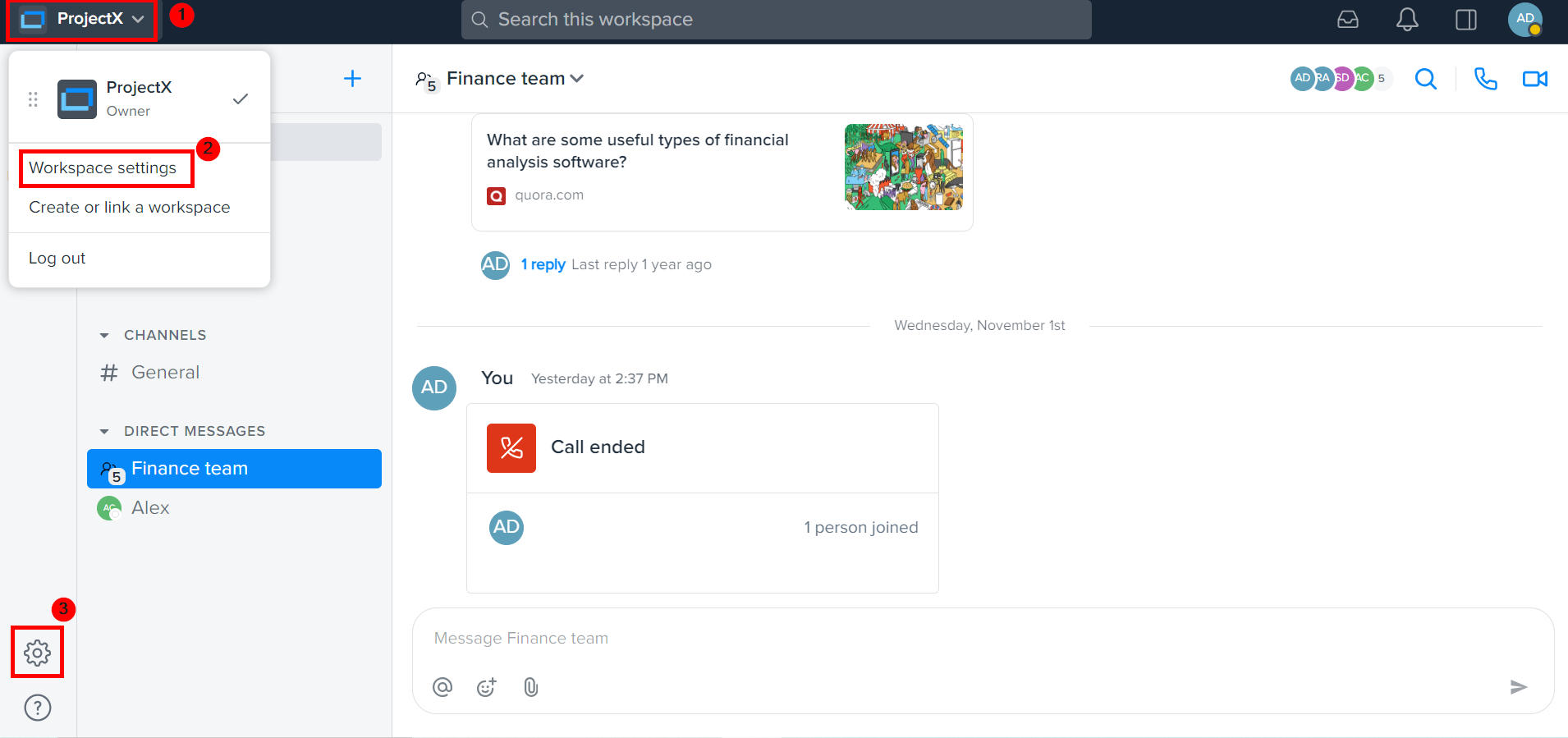Image resolution: width=1568 pixels, height=738 pixels.
Task: Send the message with the arrow icon
Action: click(x=1520, y=687)
